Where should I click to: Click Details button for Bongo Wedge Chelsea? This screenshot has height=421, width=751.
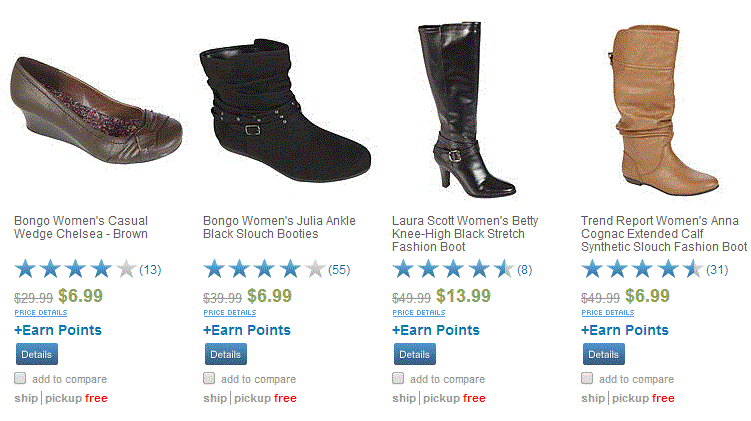pos(36,354)
